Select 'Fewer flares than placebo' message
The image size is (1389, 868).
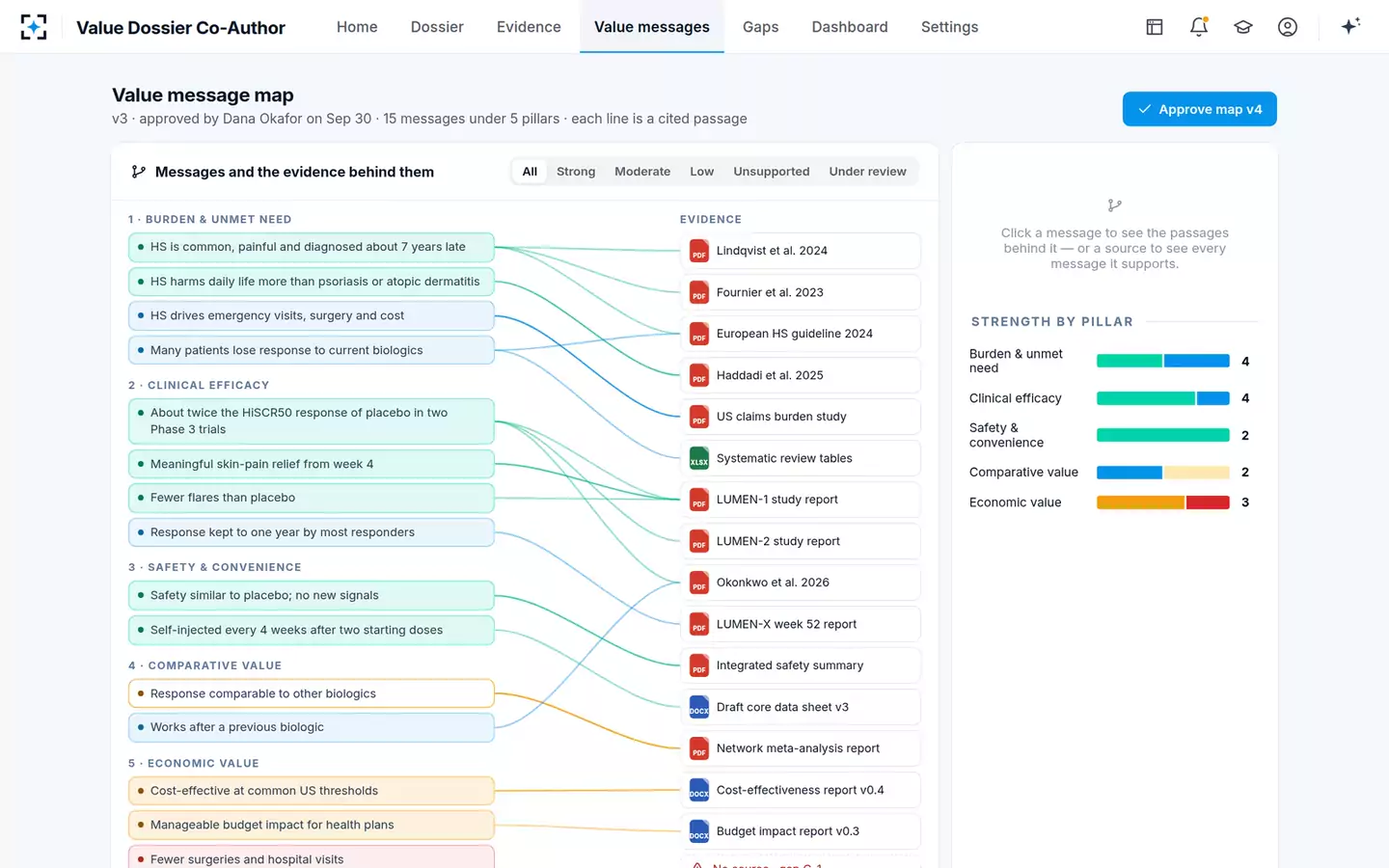click(312, 498)
